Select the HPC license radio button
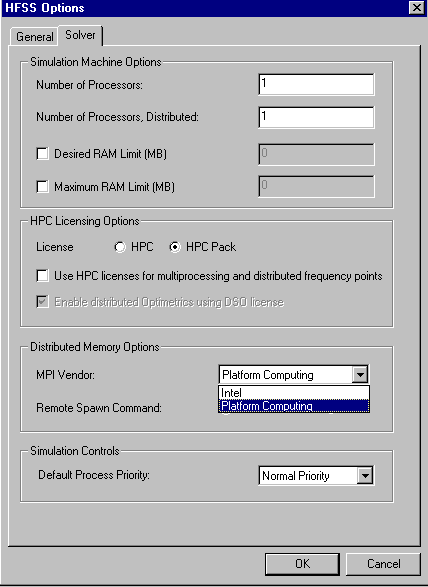Screen dimensions: 428x587 (x=120, y=247)
